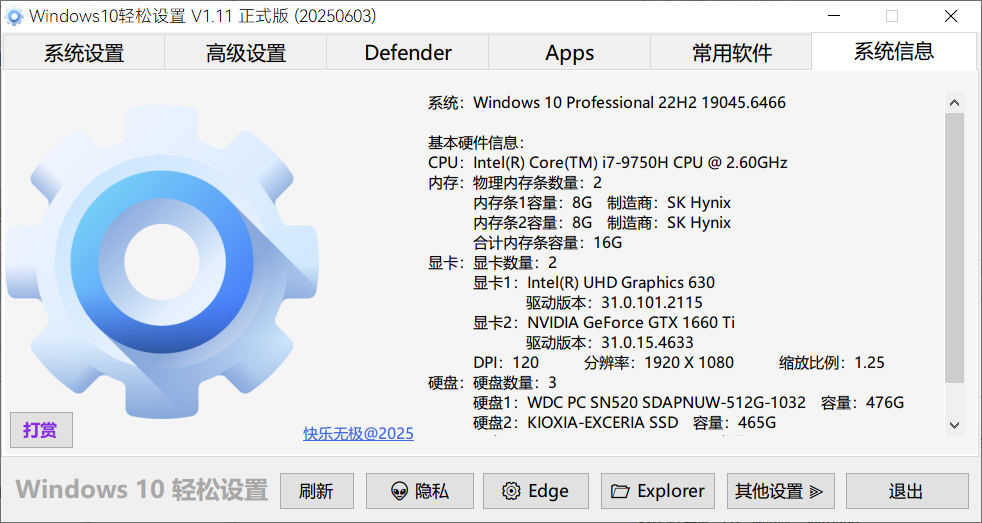Open the folder icon Explorer button
The image size is (982, 523).
pos(657,491)
